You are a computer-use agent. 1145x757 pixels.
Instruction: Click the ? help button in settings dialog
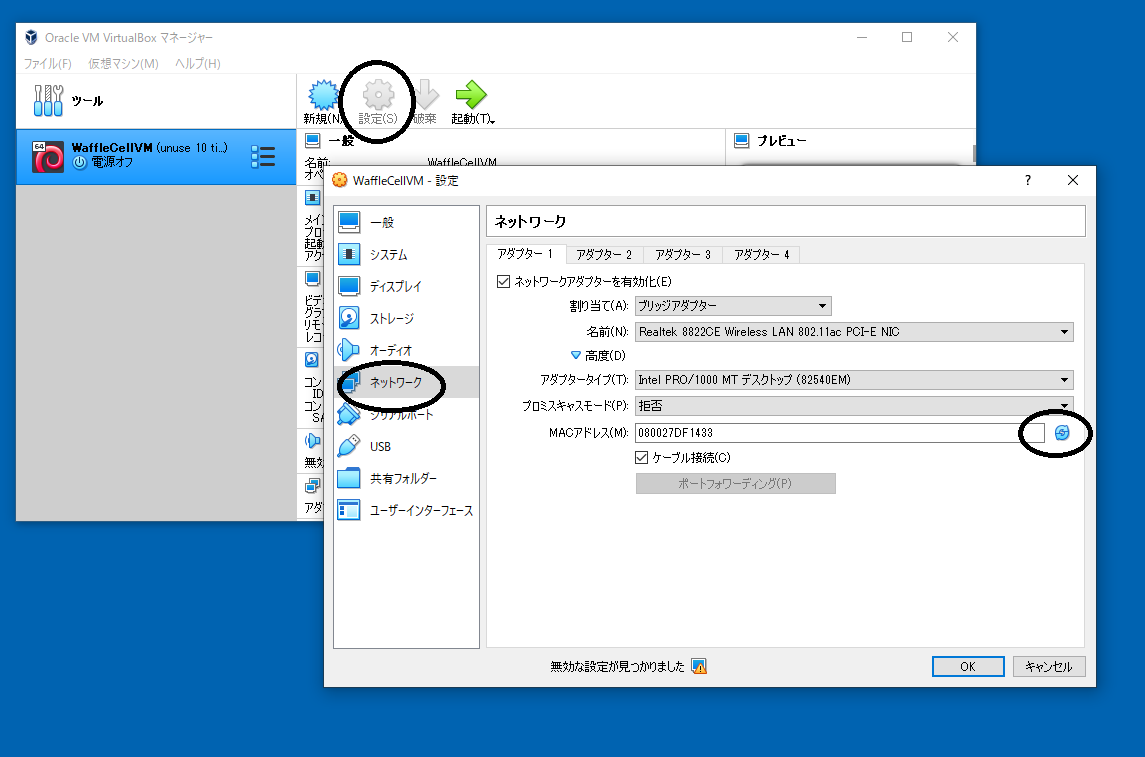point(1028,180)
